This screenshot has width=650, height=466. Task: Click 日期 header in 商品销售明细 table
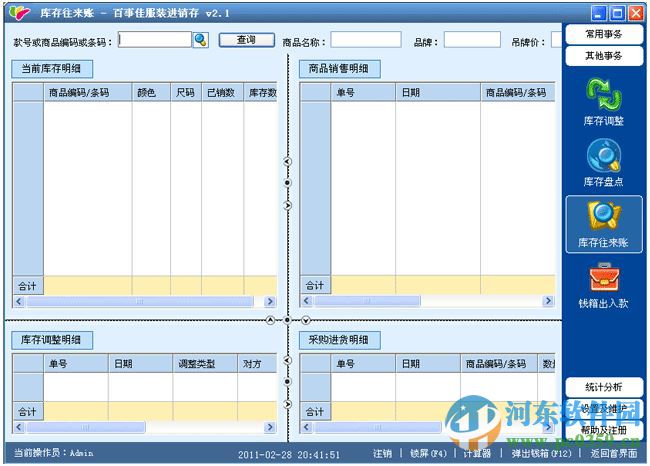pyautogui.click(x=438, y=92)
